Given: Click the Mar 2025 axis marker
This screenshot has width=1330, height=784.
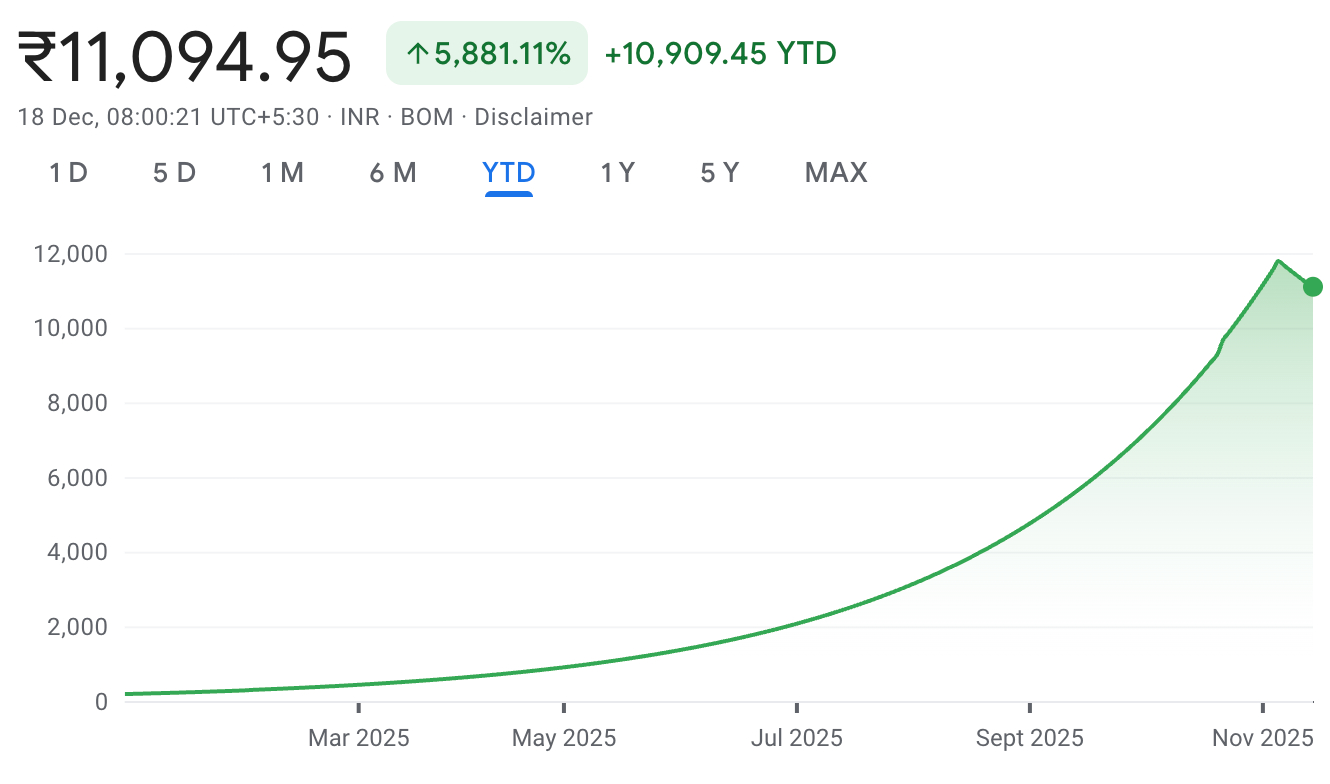Looking at the screenshot, I should tap(358, 738).
